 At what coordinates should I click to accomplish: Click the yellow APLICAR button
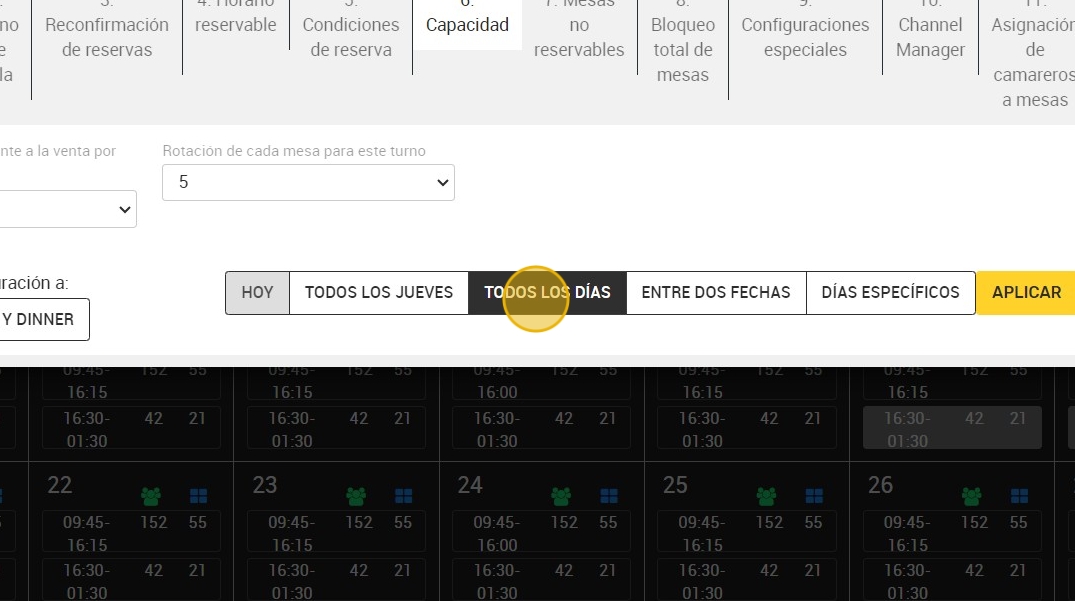point(1026,293)
